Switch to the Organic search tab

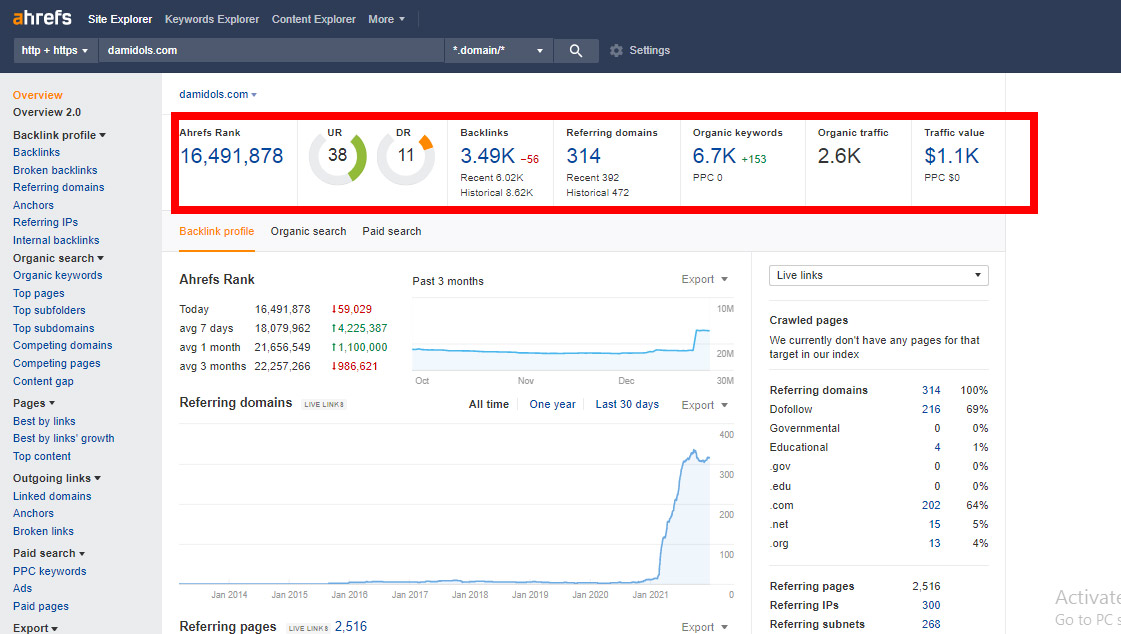[x=308, y=232]
